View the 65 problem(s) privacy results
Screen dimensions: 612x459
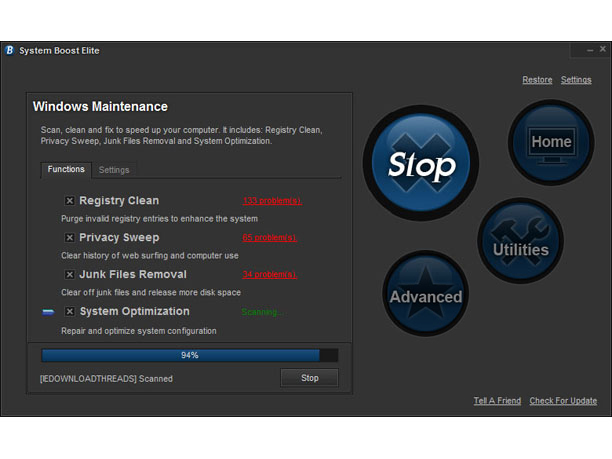pyautogui.click(x=269, y=237)
